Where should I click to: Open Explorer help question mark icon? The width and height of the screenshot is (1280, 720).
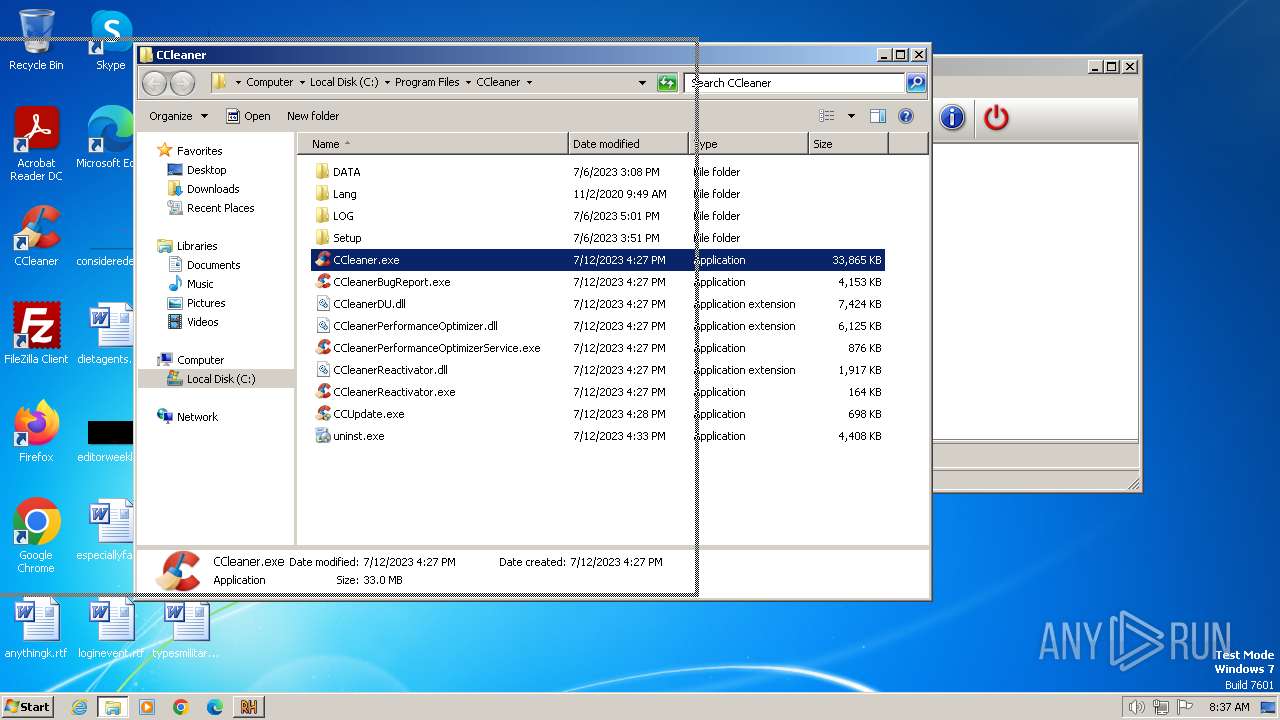coord(906,116)
